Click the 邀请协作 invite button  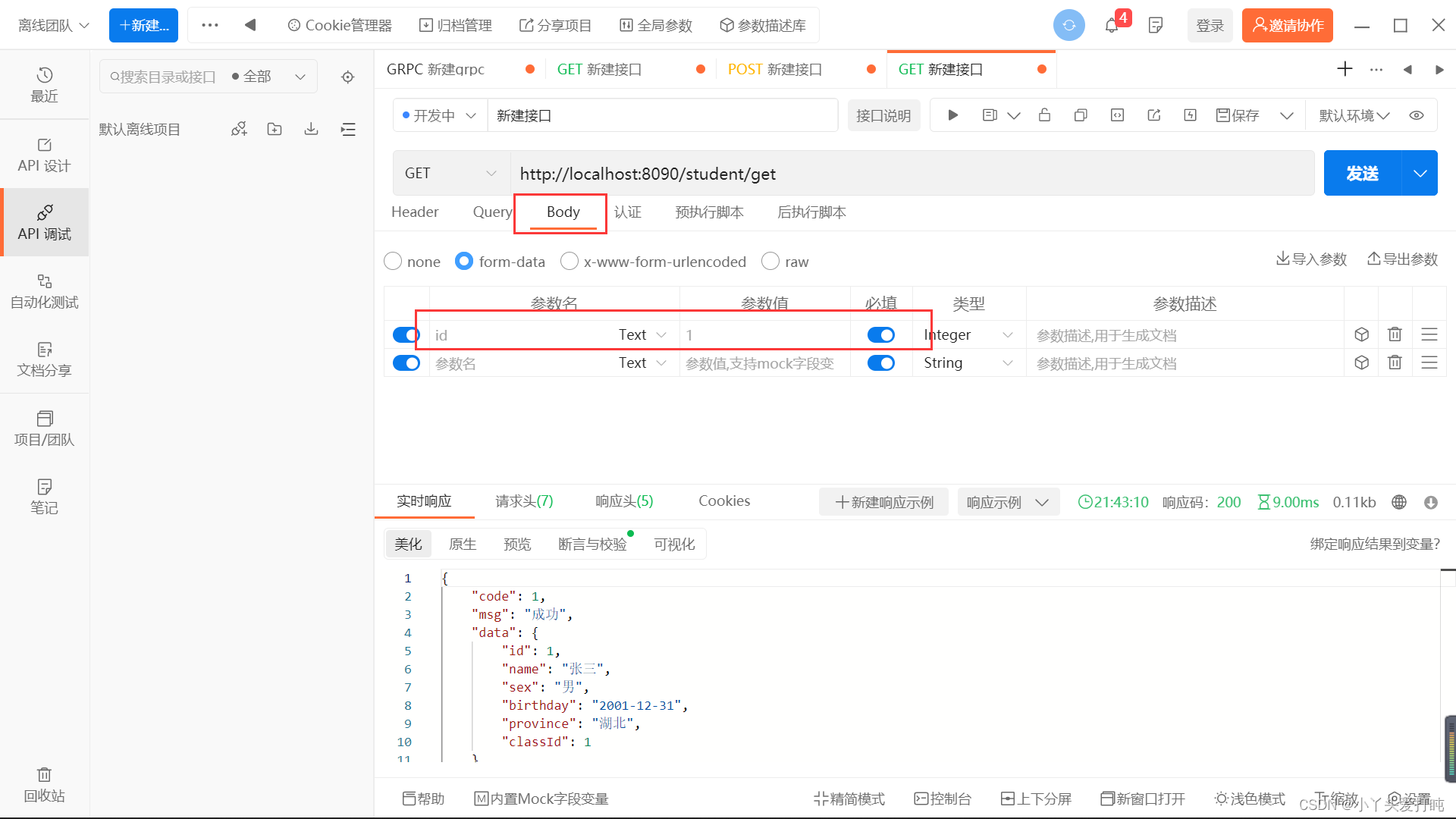click(x=1287, y=25)
